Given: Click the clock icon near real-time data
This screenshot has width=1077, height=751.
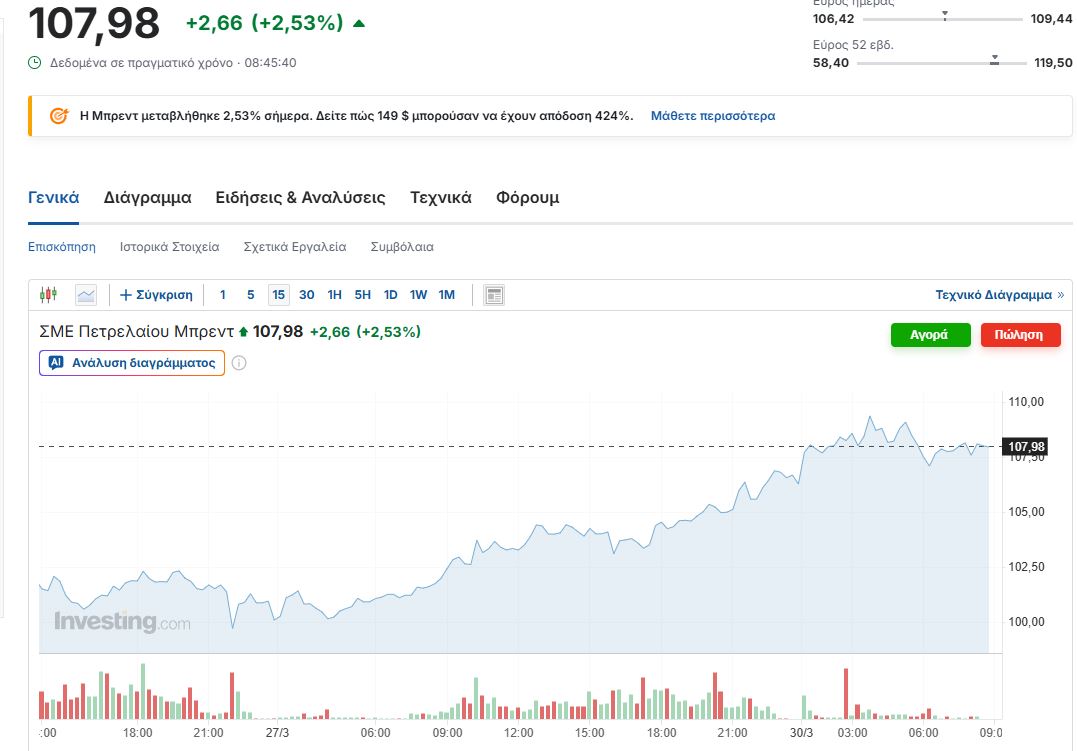Looking at the screenshot, I should pyautogui.click(x=35, y=63).
